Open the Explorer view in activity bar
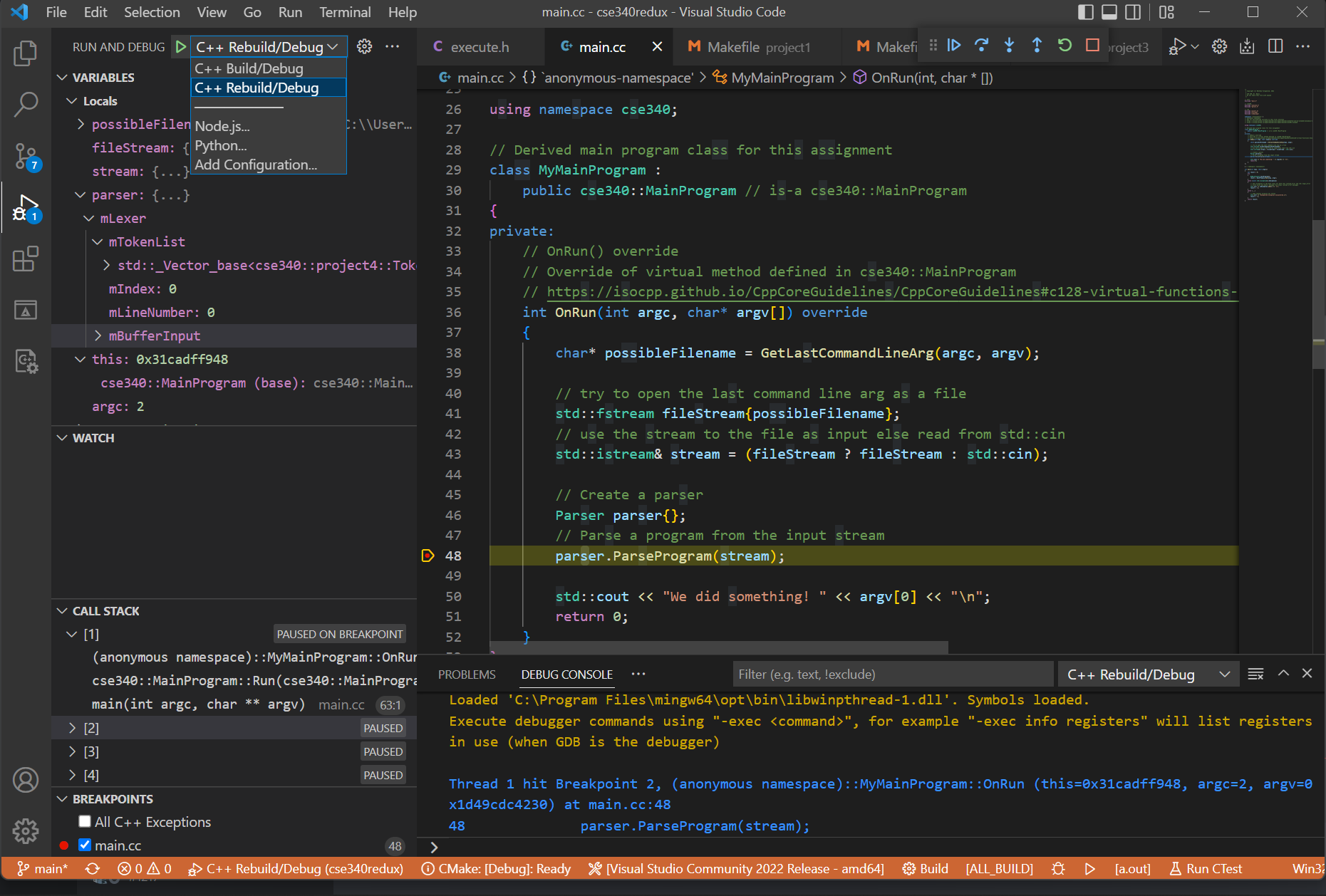The height and width of the screenshot is (896, 1326). 26,53
